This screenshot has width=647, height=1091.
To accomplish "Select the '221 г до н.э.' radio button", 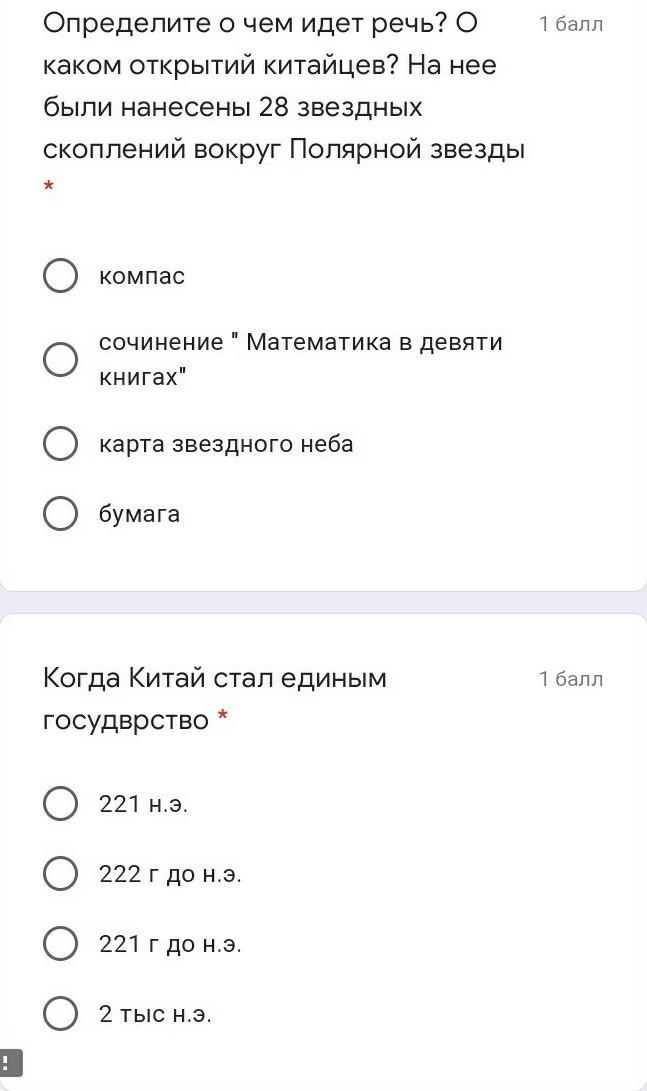I will 60,944.
